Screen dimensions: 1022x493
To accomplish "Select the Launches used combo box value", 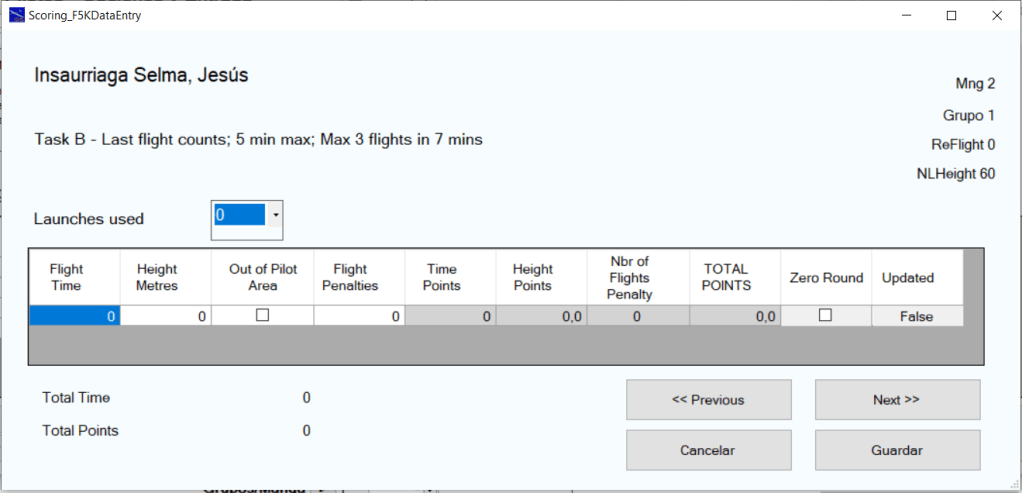I will click(x=240, y=215).
